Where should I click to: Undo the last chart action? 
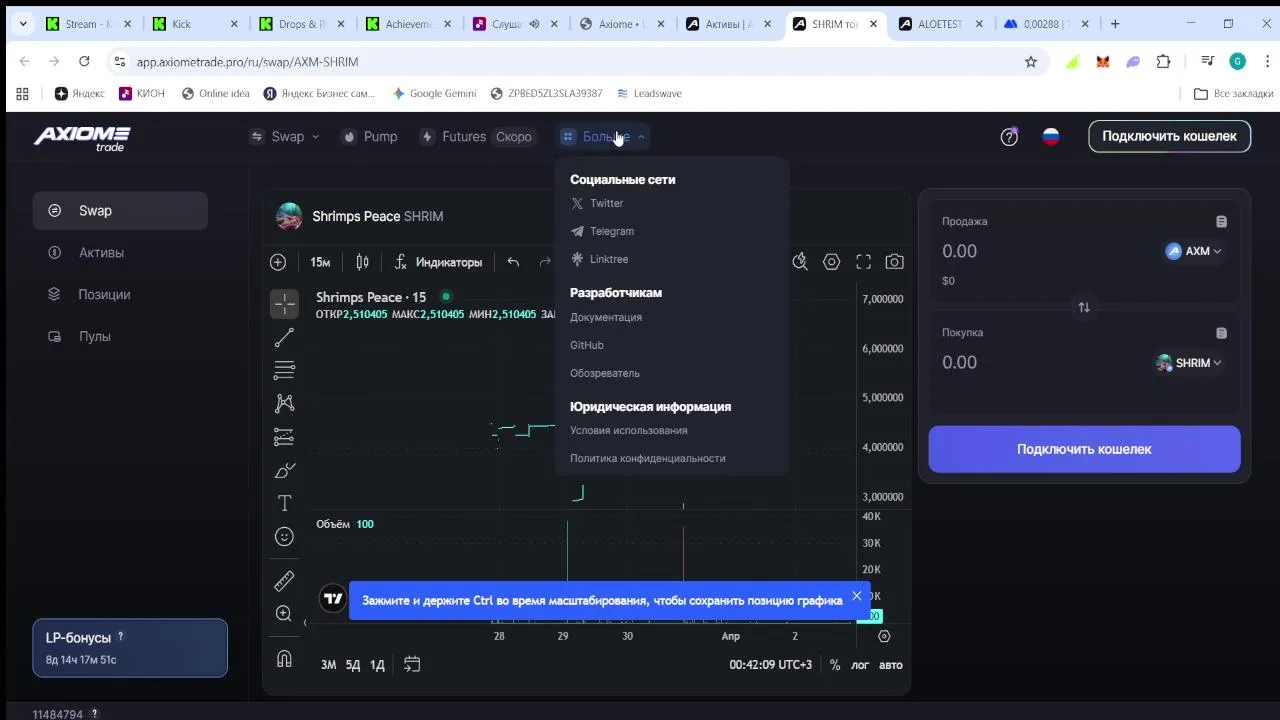coord(513,262)
